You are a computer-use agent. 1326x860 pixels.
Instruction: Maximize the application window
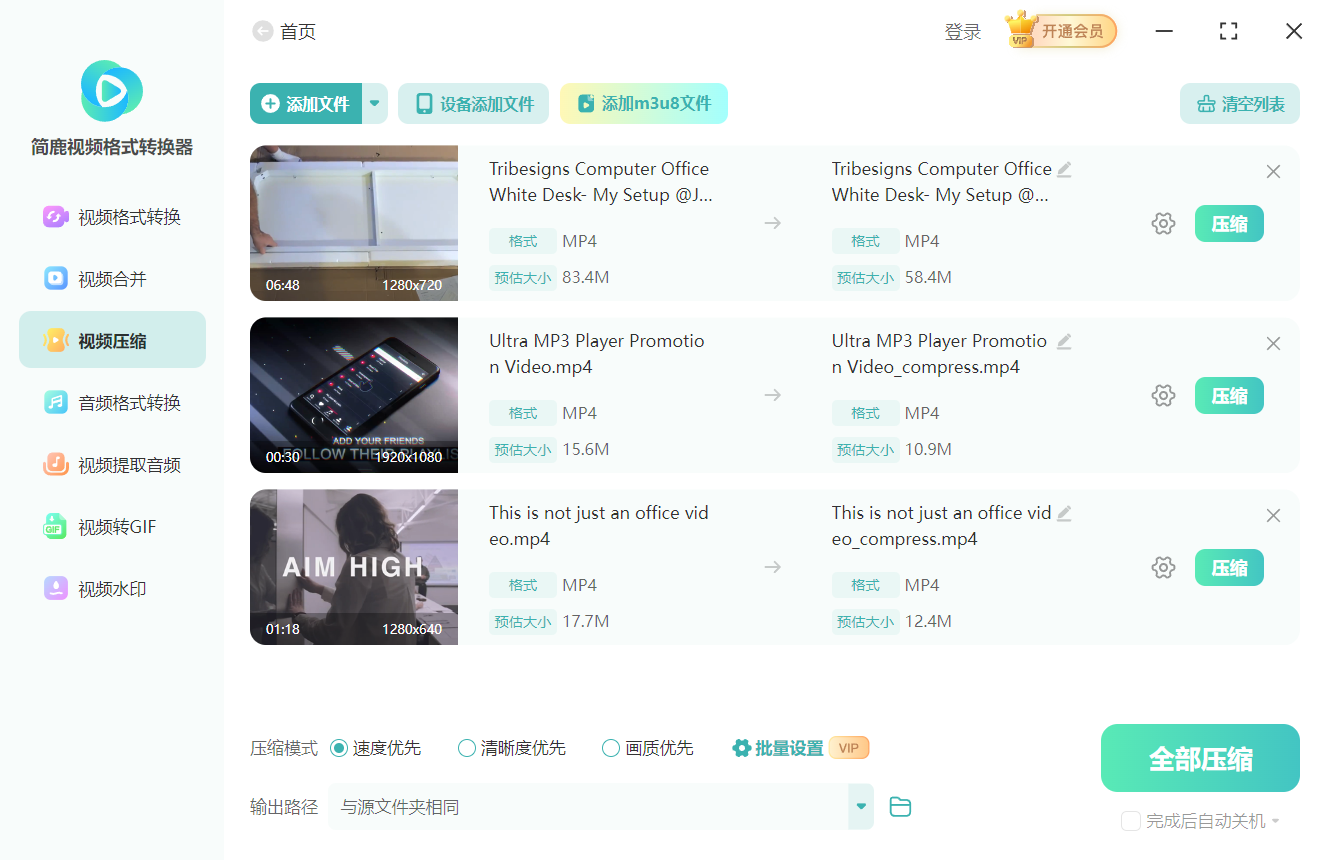[x=1229, y=31]
